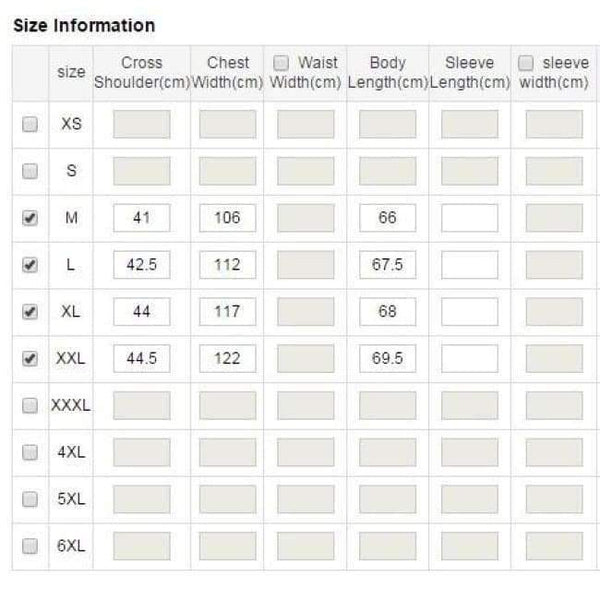
Task: Click Sleeve Length input in XXL row
Action: (x=469, y=358)
